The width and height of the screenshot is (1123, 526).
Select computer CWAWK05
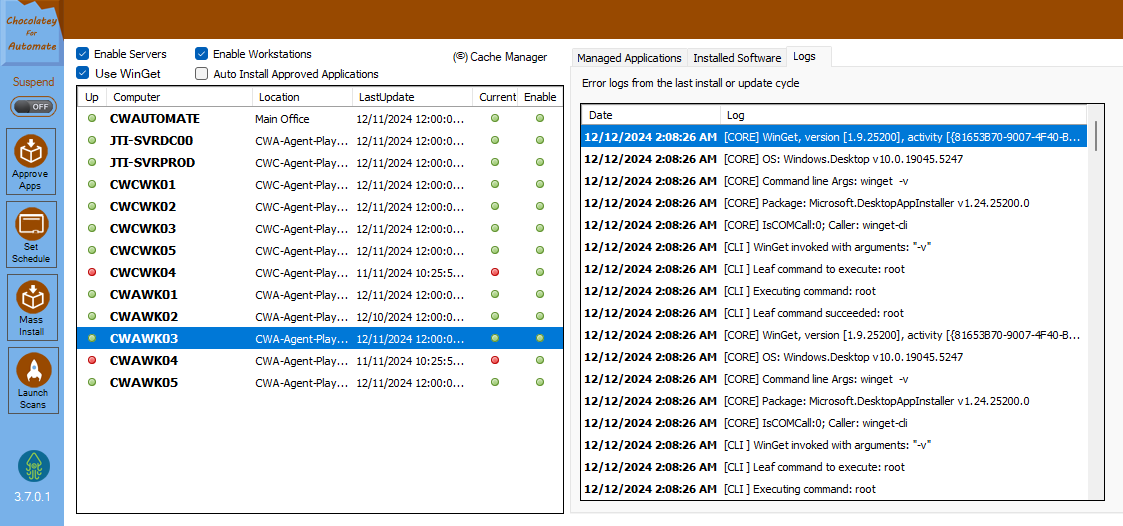tap(319, 382)
